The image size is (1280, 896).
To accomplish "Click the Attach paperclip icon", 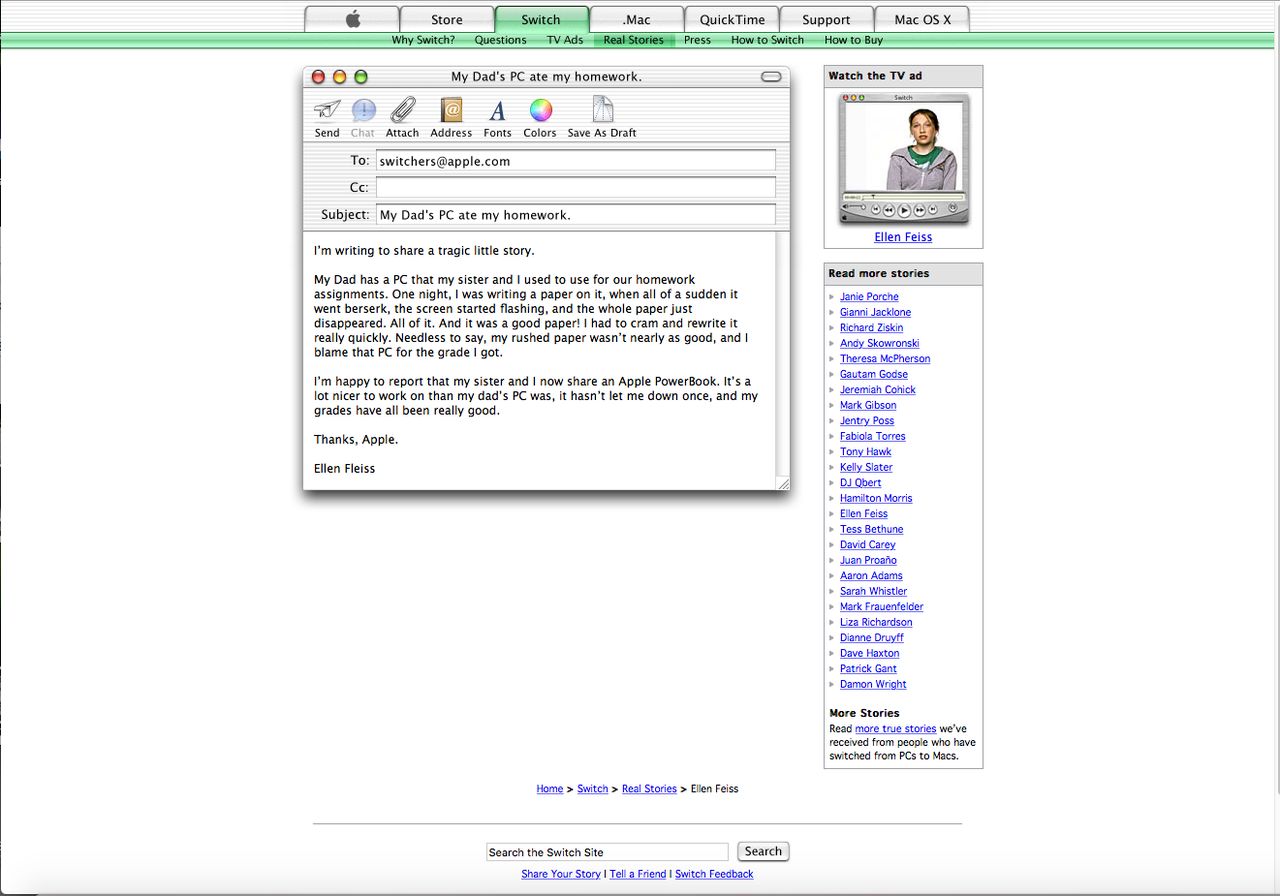I will coord(402,110).
